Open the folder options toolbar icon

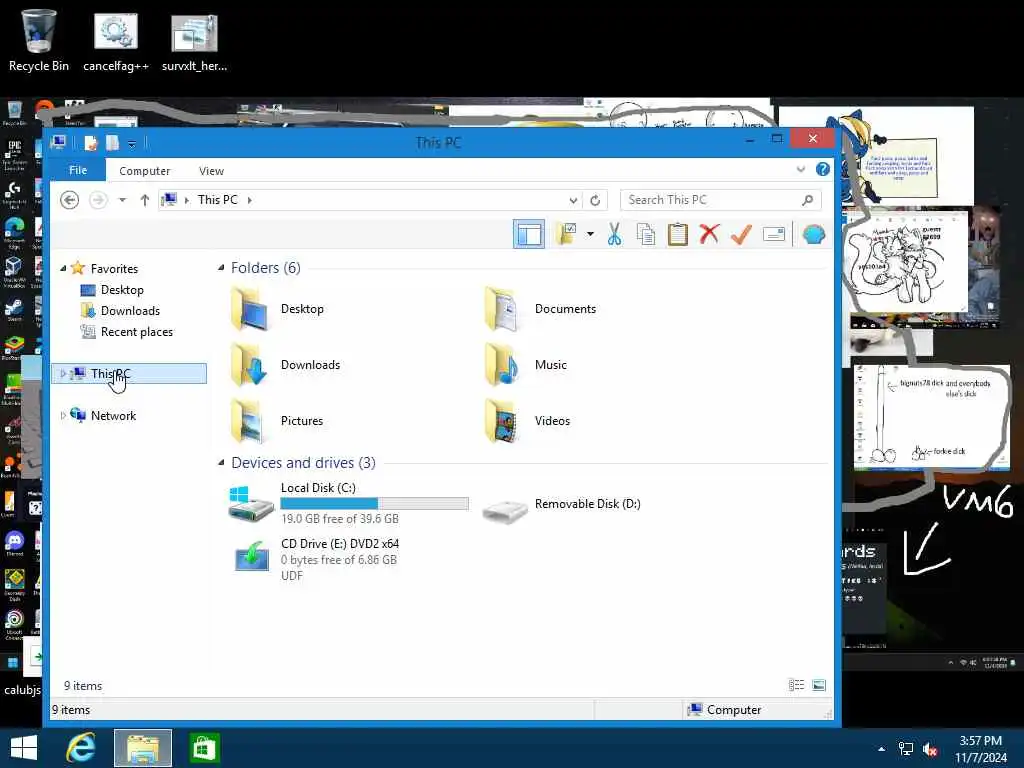point(566,234)
